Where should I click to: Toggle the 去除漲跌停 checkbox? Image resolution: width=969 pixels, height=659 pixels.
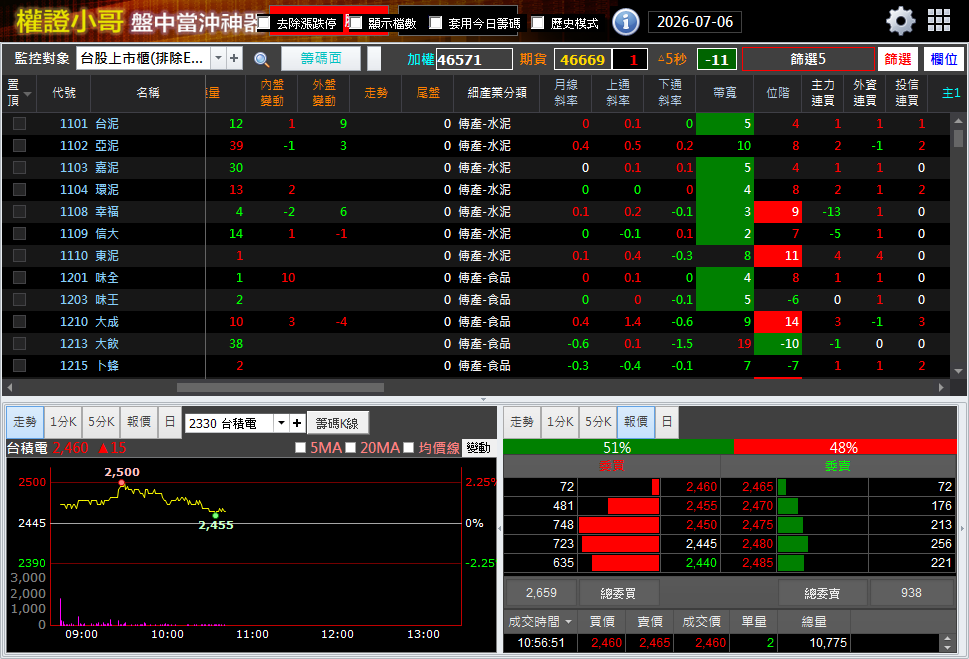[x=264, y=23]
